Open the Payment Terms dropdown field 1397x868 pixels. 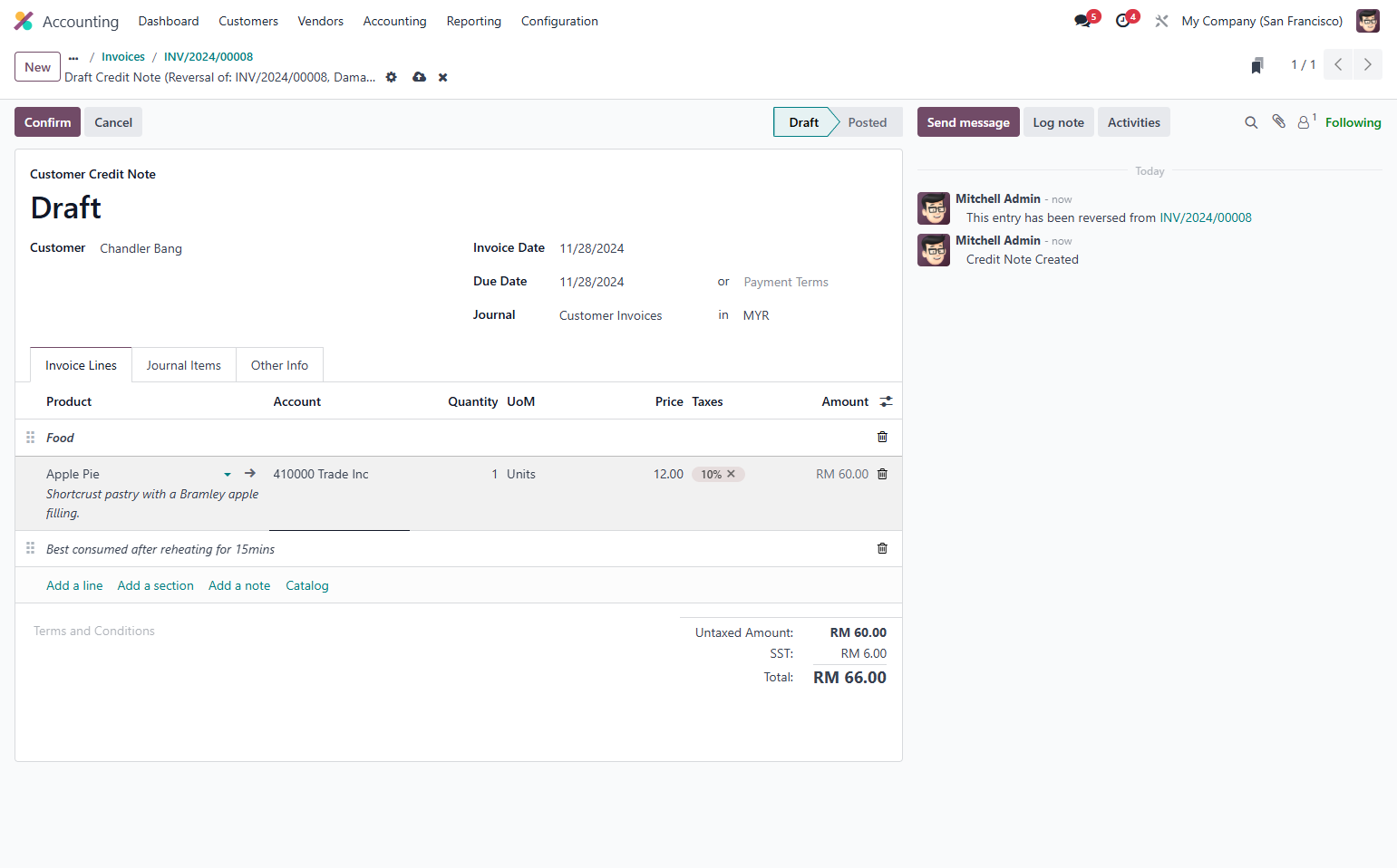pyautogui.click(x=812, y=282)
